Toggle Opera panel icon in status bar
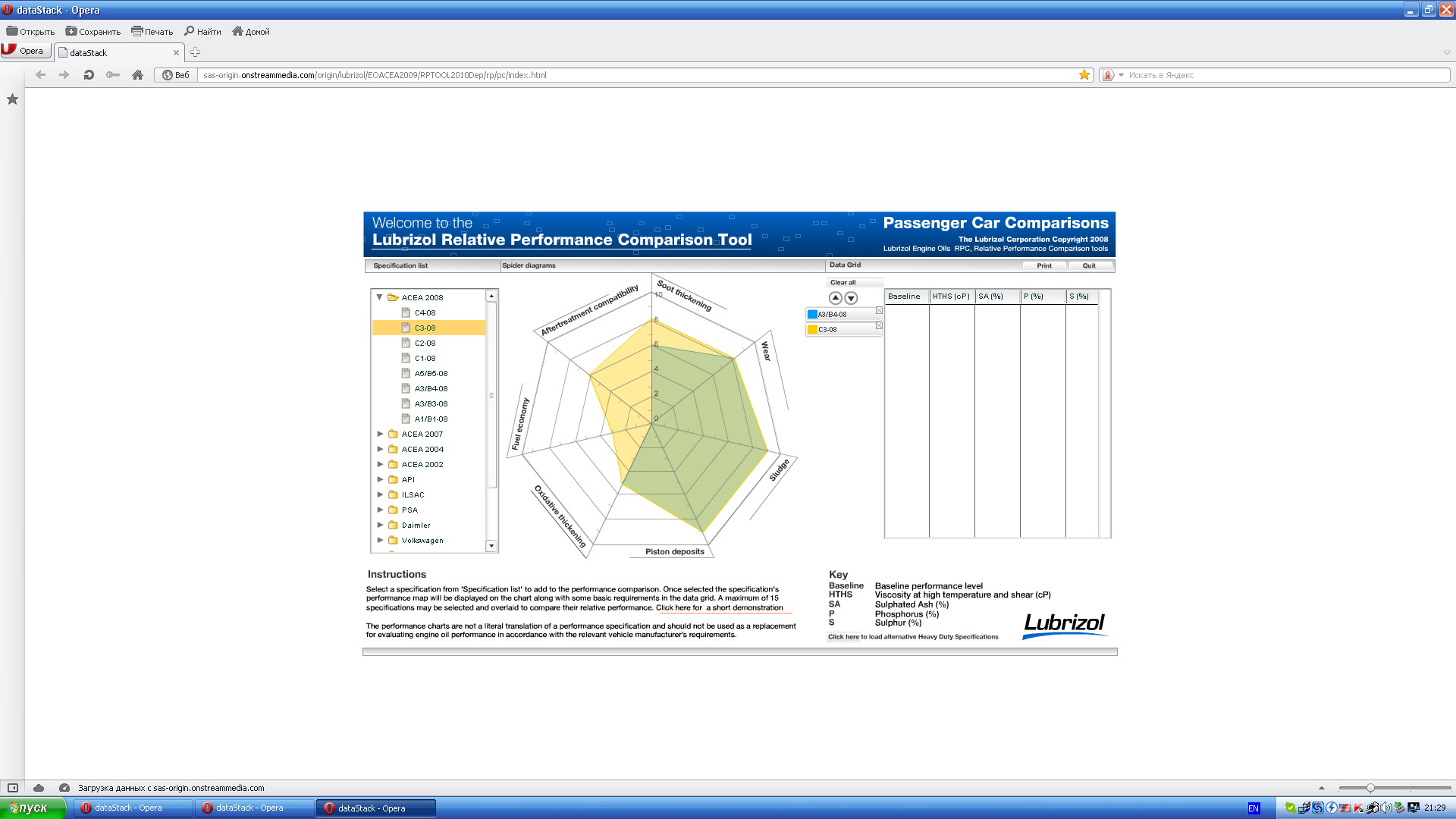 point(13,788)
